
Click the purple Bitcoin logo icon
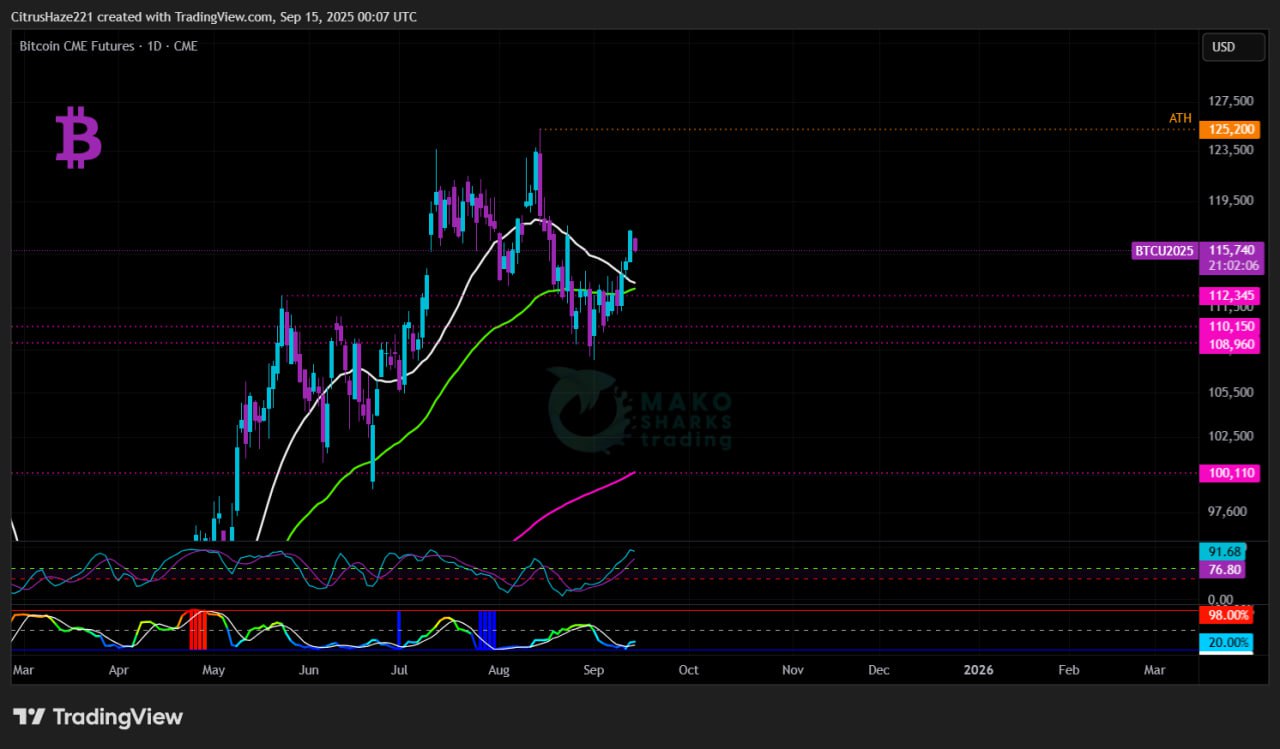click(x=78, y=139)
